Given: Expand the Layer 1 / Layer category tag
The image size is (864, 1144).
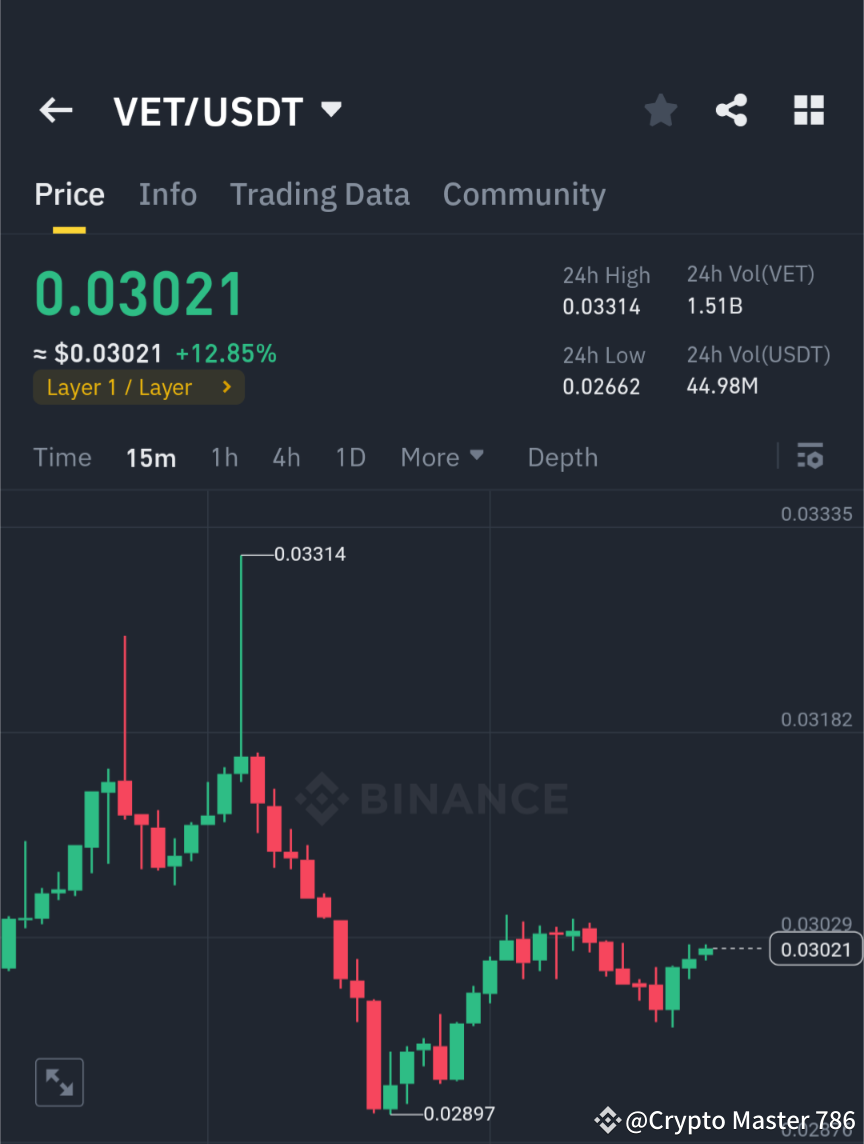Looking at the screenshot, I should (138, 387).
